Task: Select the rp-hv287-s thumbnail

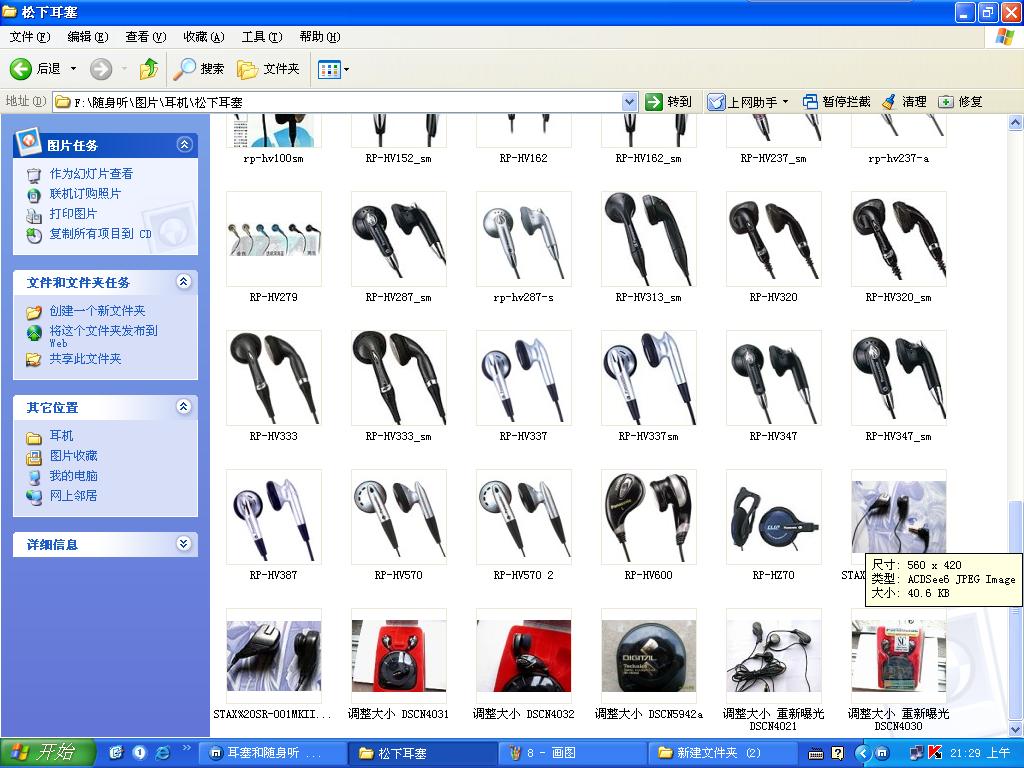Action: pos(524,239)
